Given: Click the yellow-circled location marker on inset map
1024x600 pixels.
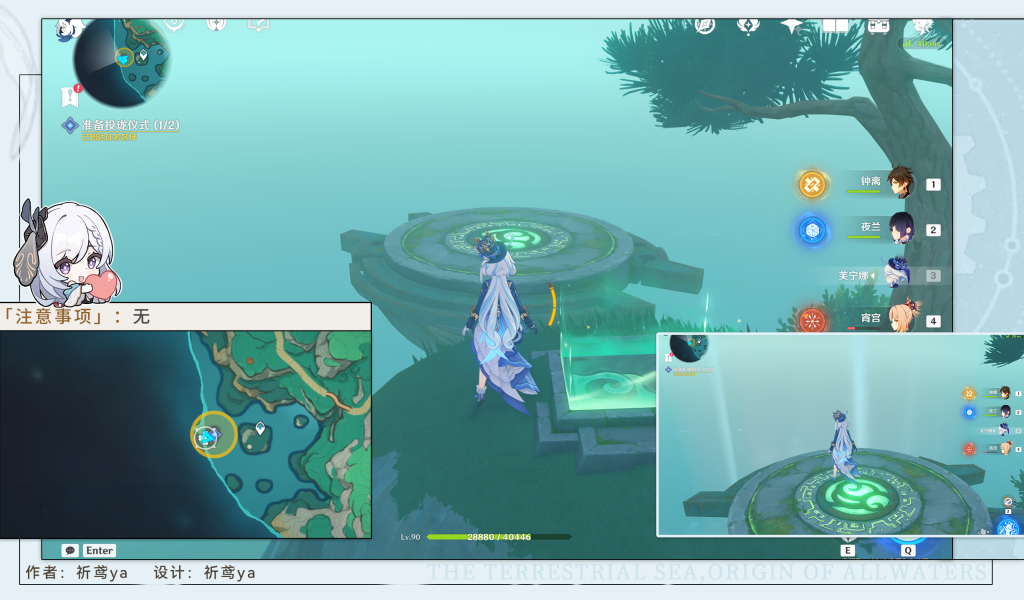Looking at the screenshot, I should click(x=213, y=434).
